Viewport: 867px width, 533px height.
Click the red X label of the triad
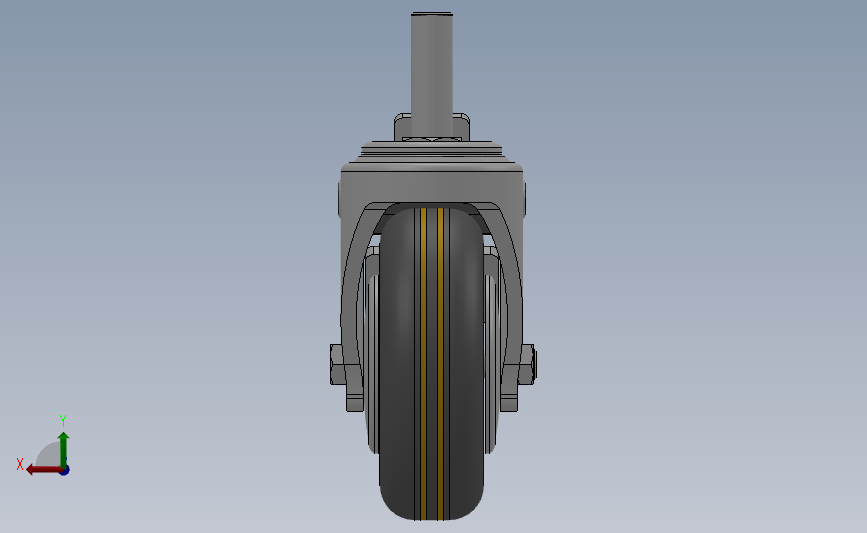click(20, 464)
